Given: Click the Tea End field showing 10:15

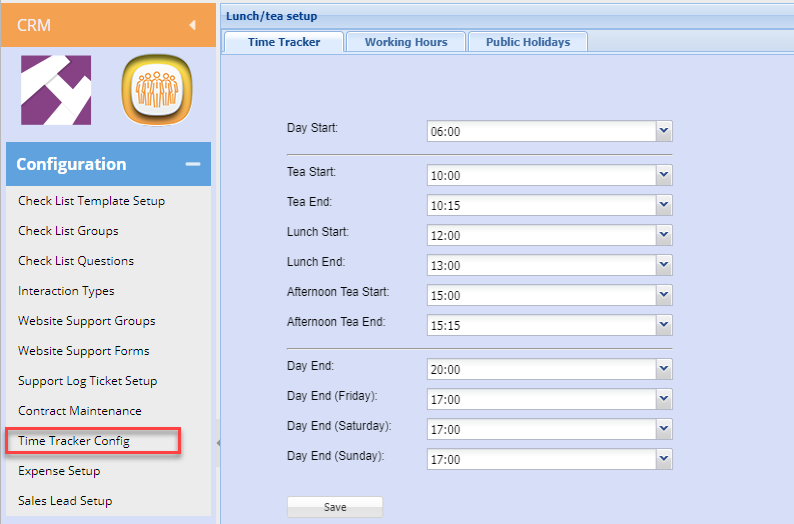Looking at the screenshot, I should (542, 205).
